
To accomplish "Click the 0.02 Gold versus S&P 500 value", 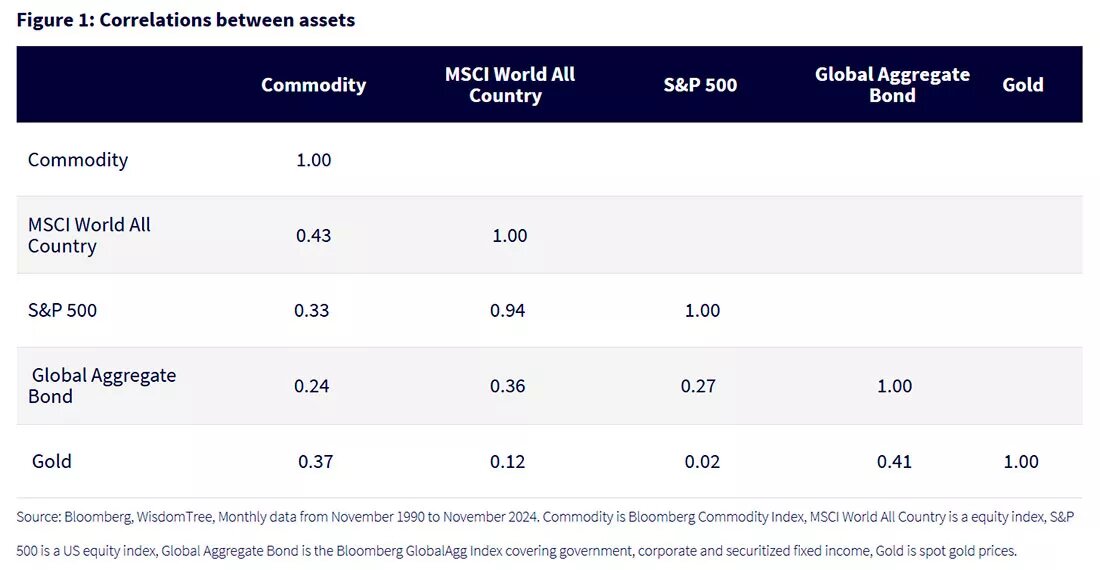I will click(702, 461).
